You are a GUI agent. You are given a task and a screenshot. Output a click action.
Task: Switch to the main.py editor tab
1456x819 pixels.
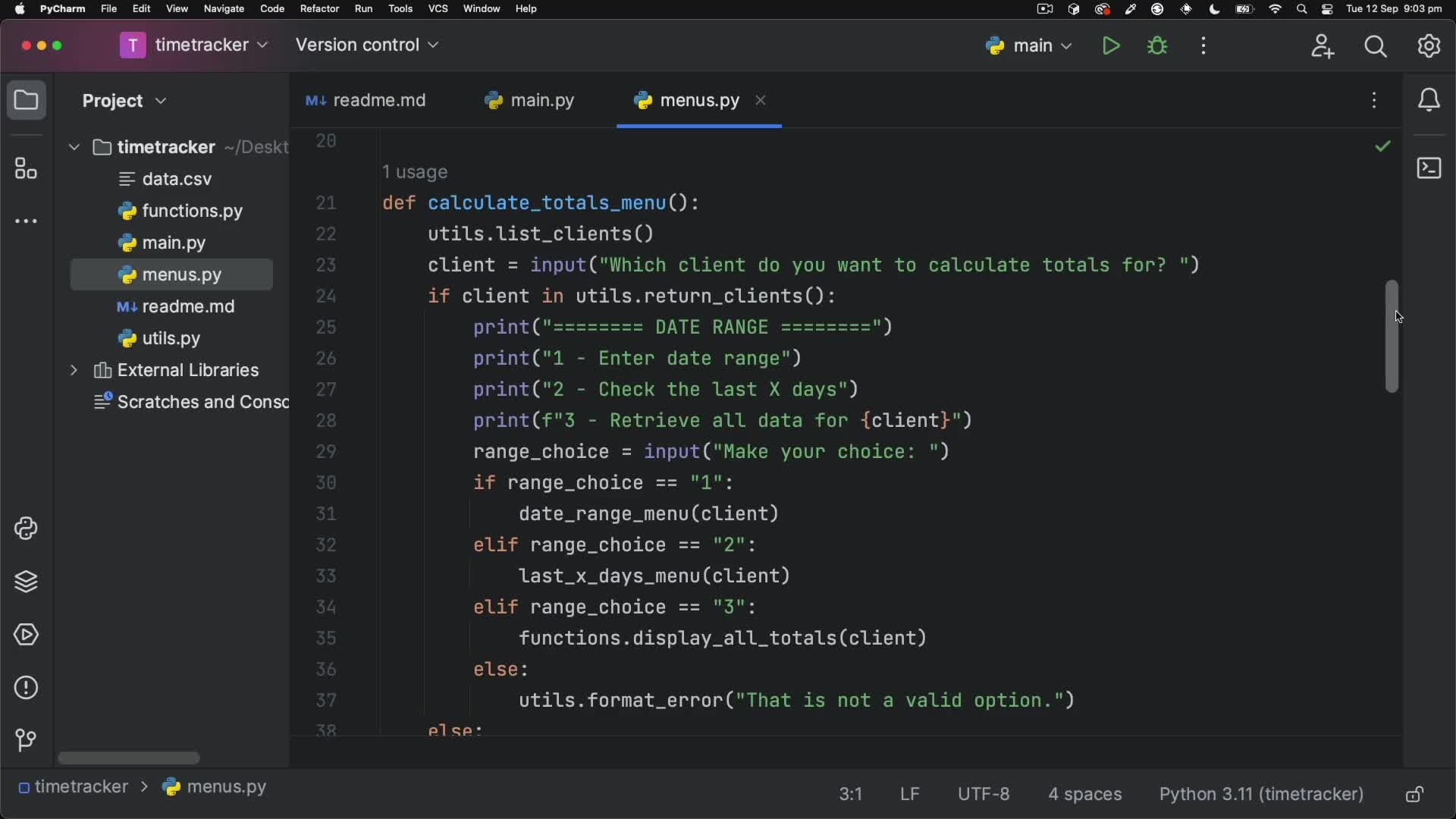[530, 100]
